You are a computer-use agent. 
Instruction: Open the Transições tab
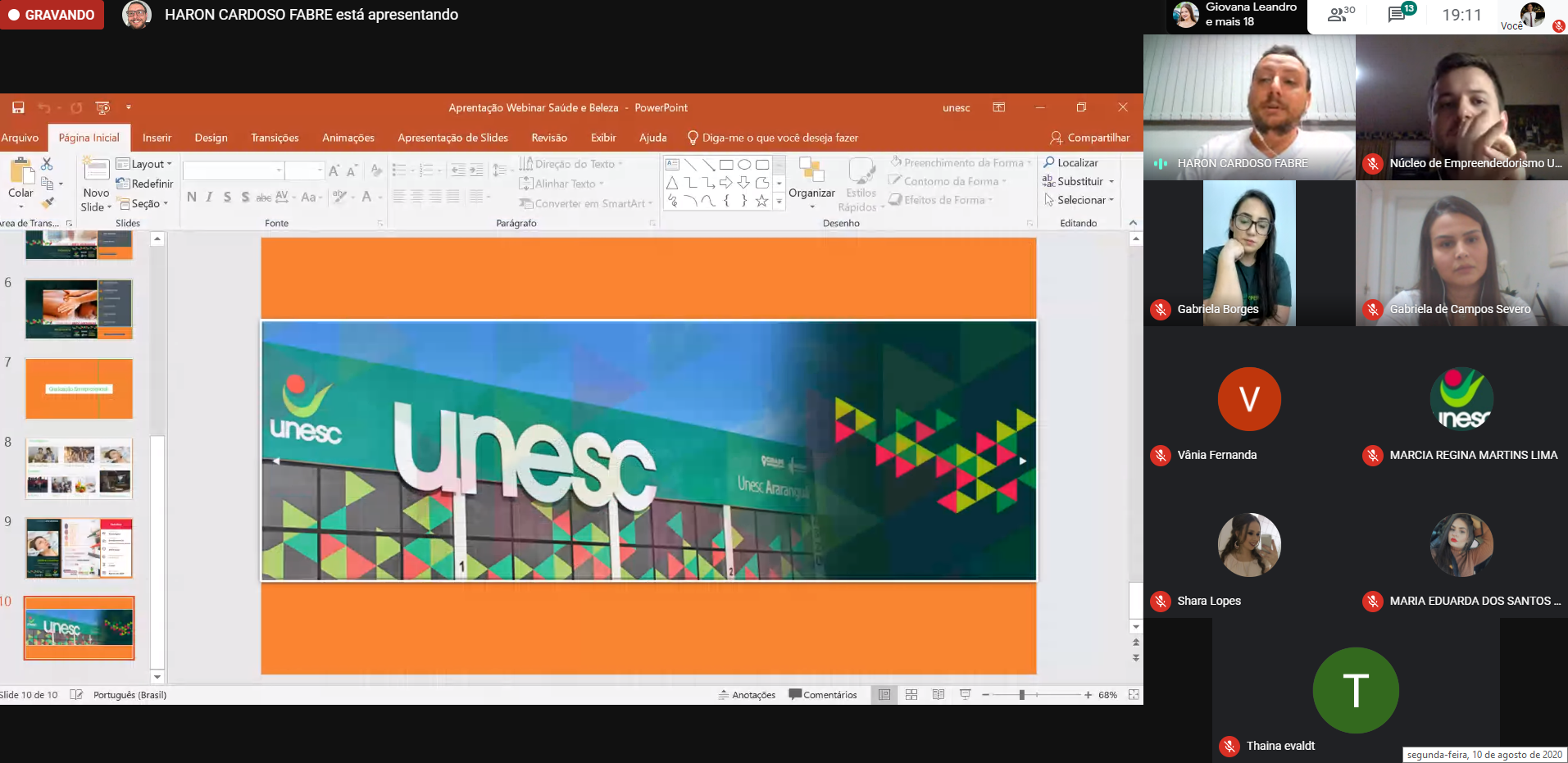(275, 138)
